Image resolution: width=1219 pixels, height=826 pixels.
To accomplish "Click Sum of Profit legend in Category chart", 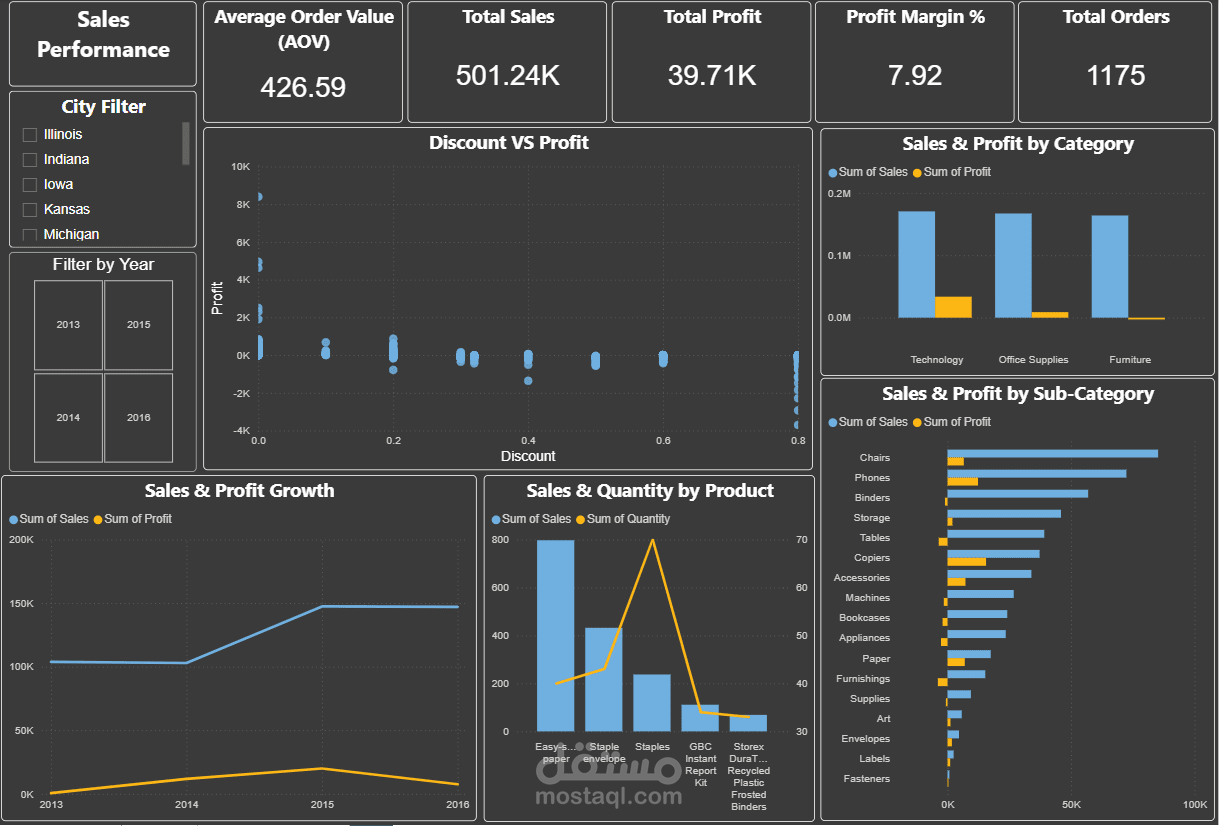I will coord(952,172).
